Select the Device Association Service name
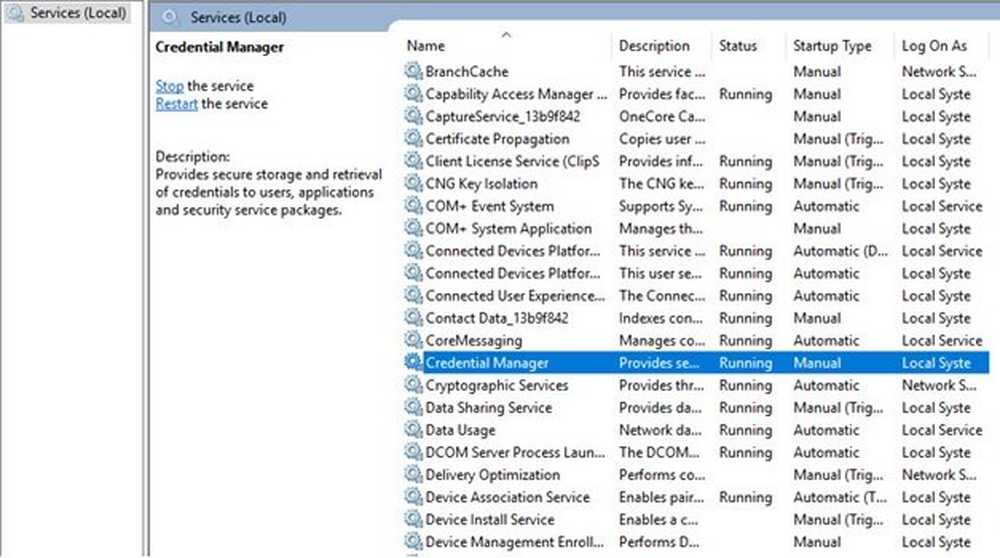This screenshot has width=1000, height=558. tap(507, 497)
